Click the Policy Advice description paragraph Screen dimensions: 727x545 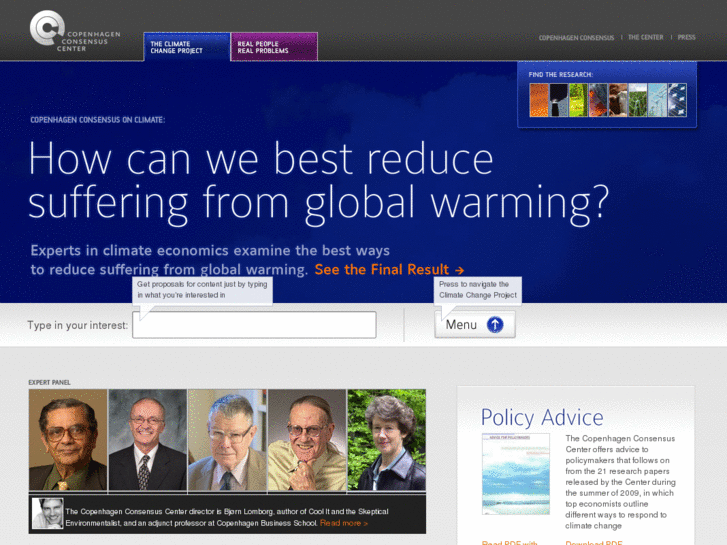pyautogui.click(x=620, y=482)
